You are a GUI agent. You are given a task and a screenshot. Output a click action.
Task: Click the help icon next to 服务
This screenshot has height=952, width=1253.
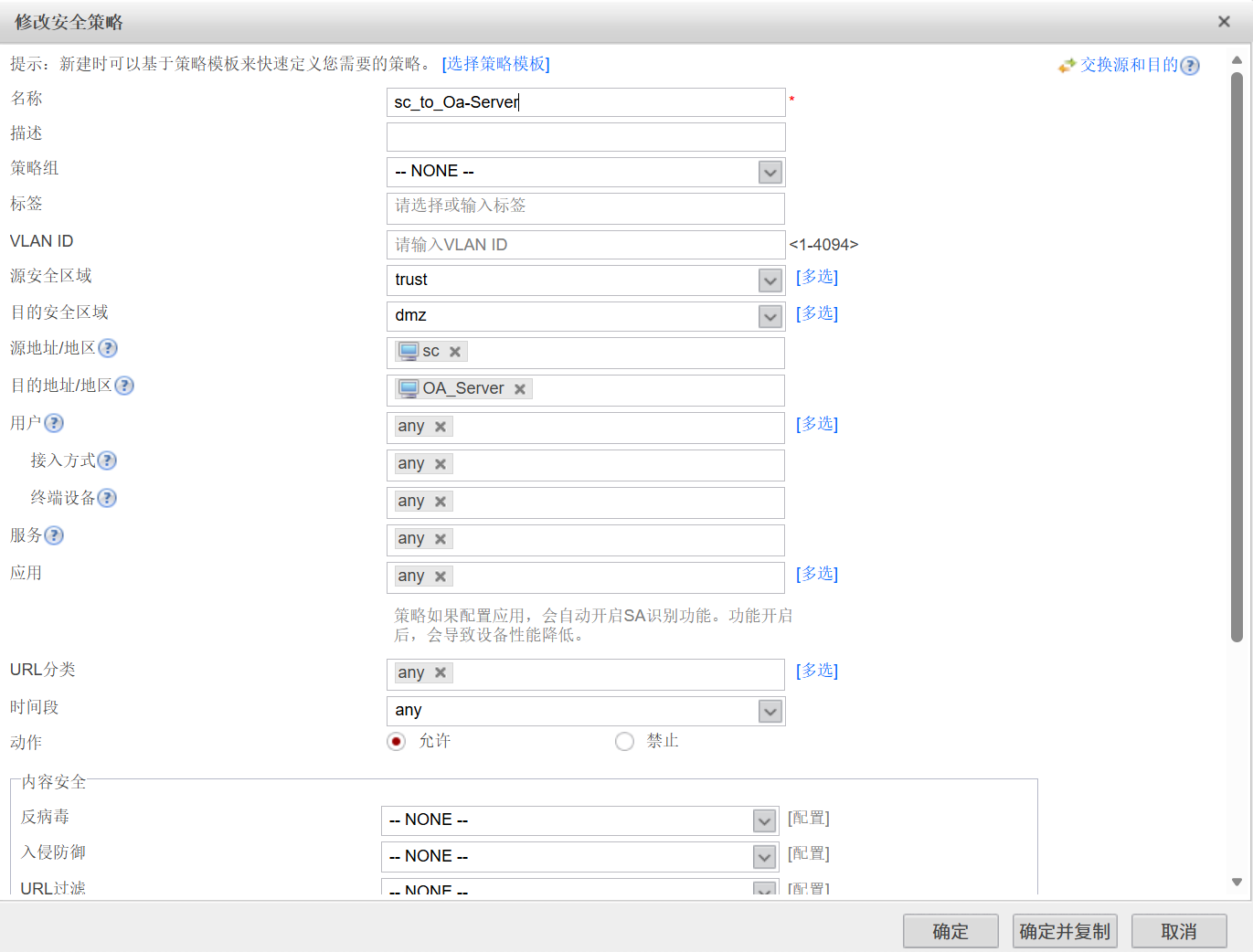tap(54, 535)
